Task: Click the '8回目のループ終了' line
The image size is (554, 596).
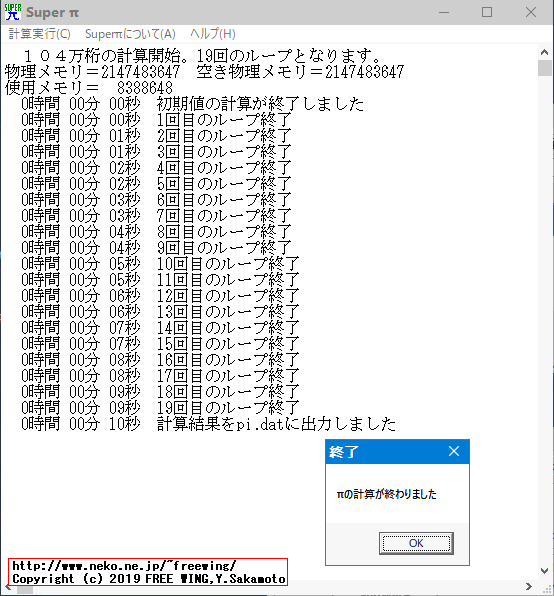Action: 156,231
